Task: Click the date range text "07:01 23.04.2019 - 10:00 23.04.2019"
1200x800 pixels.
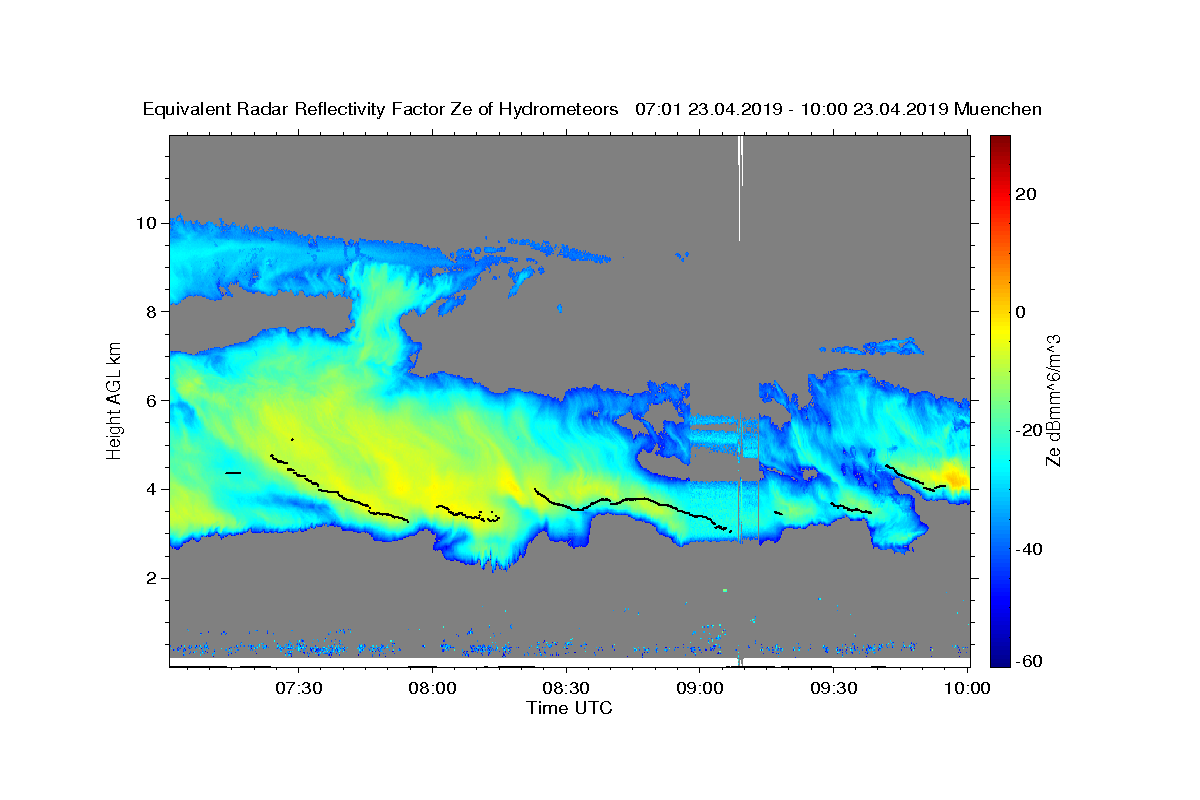Action: (x=792, y=110)
